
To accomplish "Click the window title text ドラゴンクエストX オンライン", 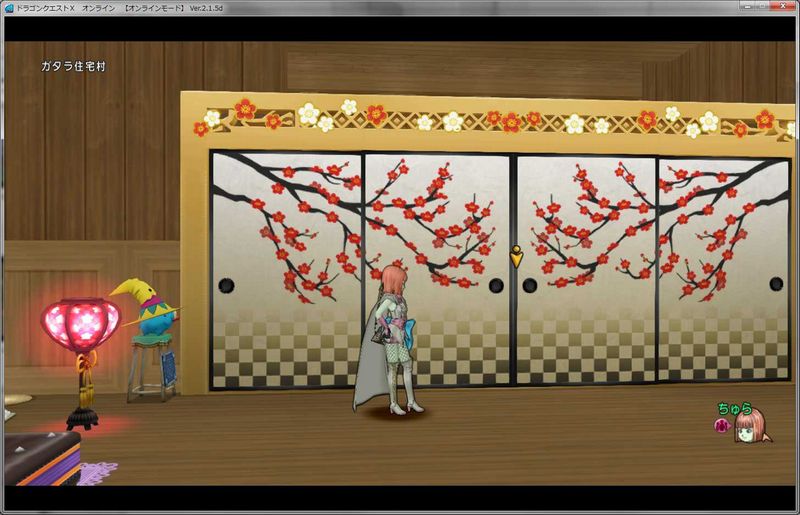I will (x=65, y=8).
